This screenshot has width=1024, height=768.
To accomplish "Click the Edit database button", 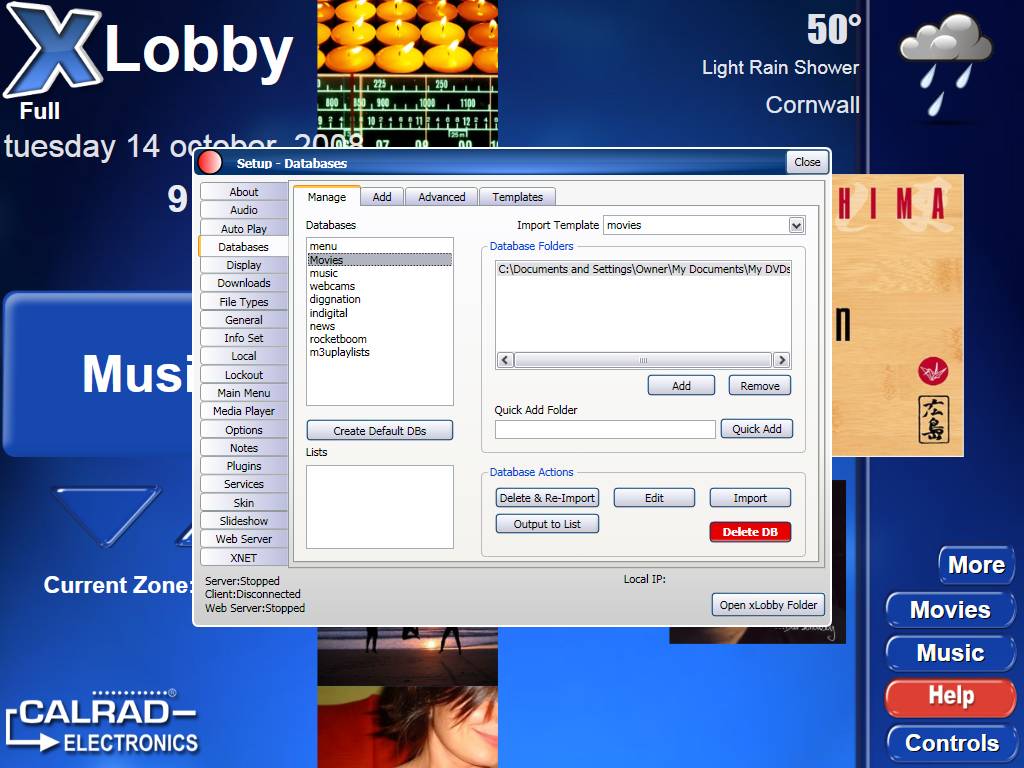I will click(654, 498).
